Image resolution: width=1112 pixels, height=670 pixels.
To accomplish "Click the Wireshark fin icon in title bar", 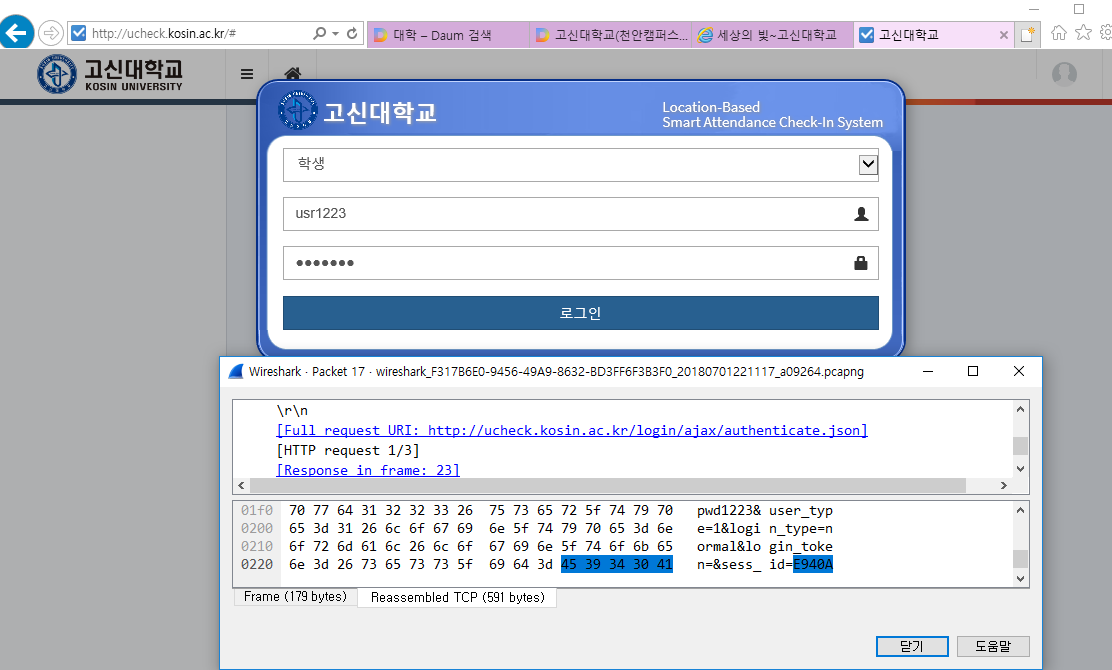I will pos(236,372).
